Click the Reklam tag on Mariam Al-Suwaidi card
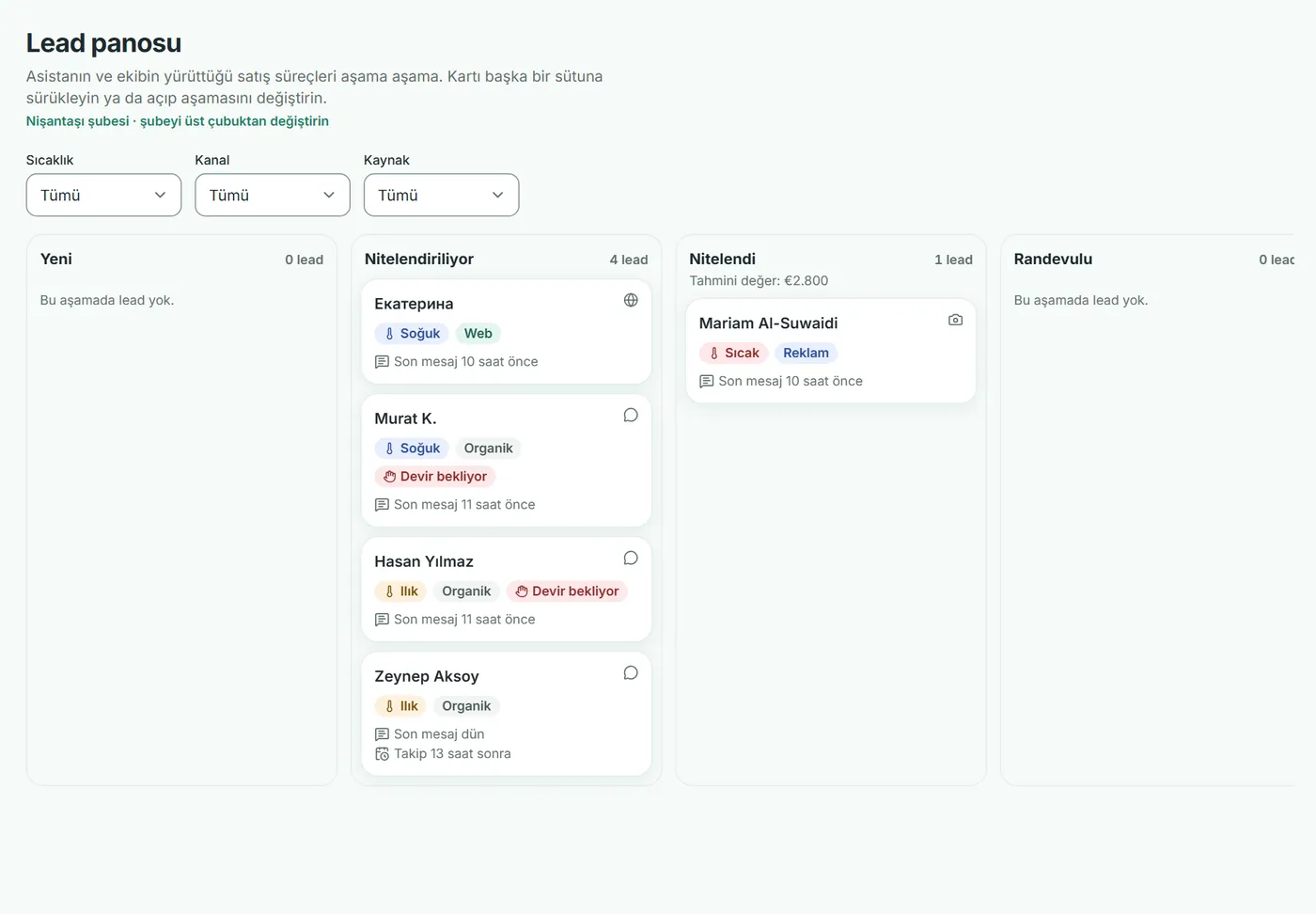 [x=806, y=354]
